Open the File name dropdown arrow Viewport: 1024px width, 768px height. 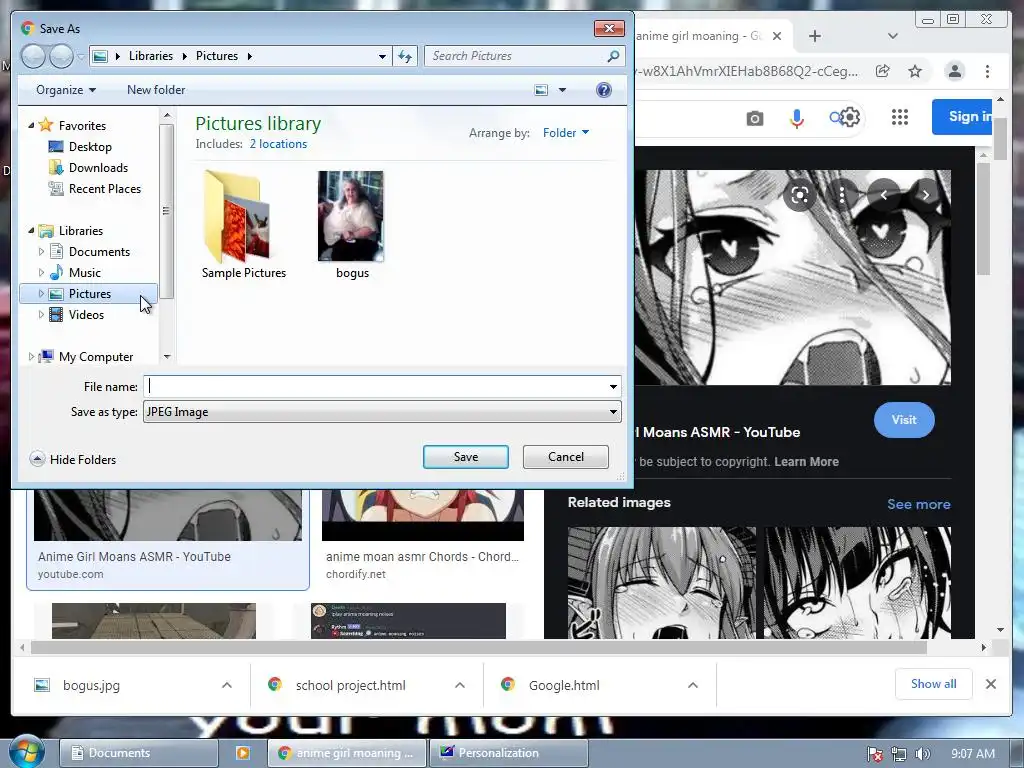(613, 387)
